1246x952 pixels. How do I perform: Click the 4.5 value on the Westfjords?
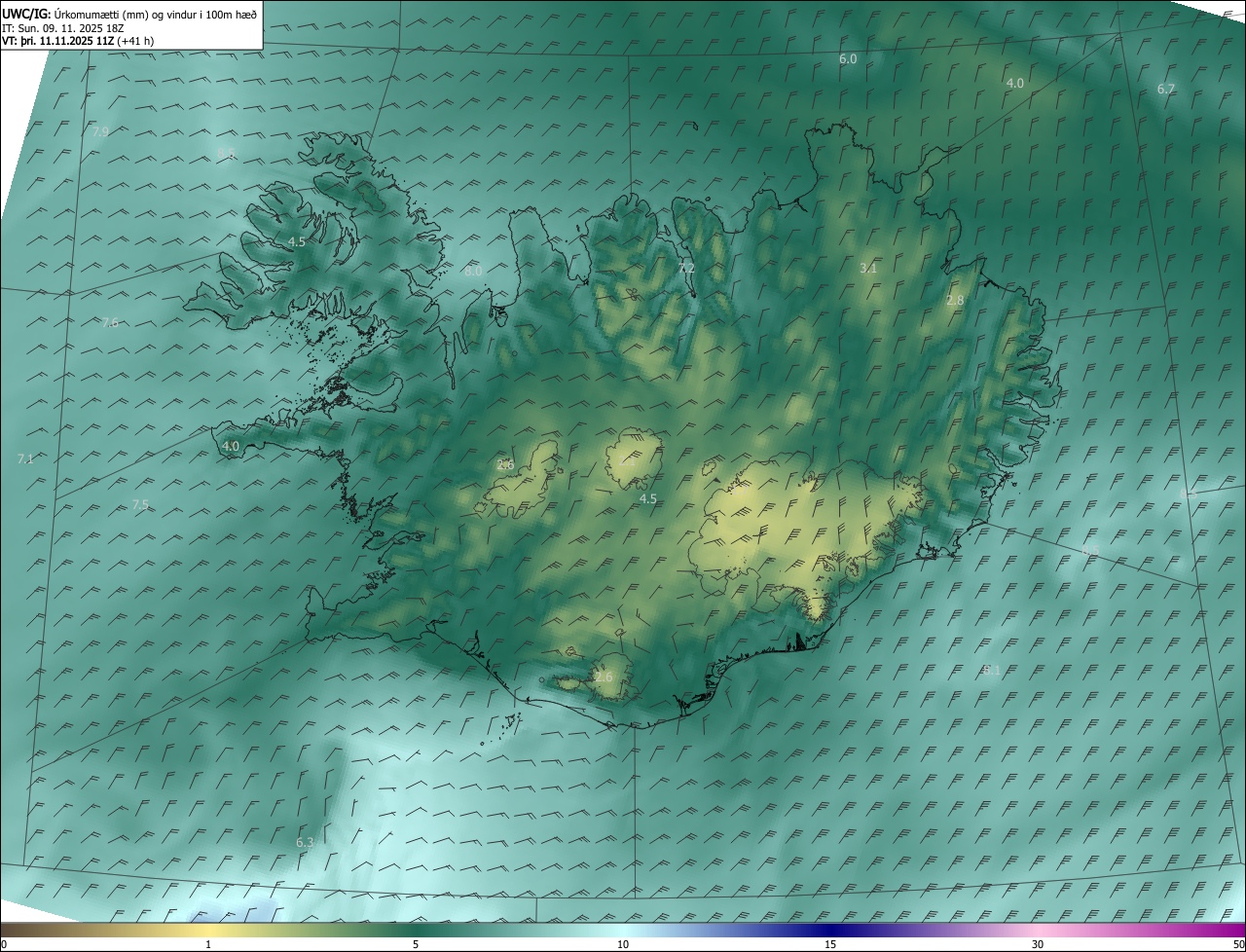pos(297,241)
